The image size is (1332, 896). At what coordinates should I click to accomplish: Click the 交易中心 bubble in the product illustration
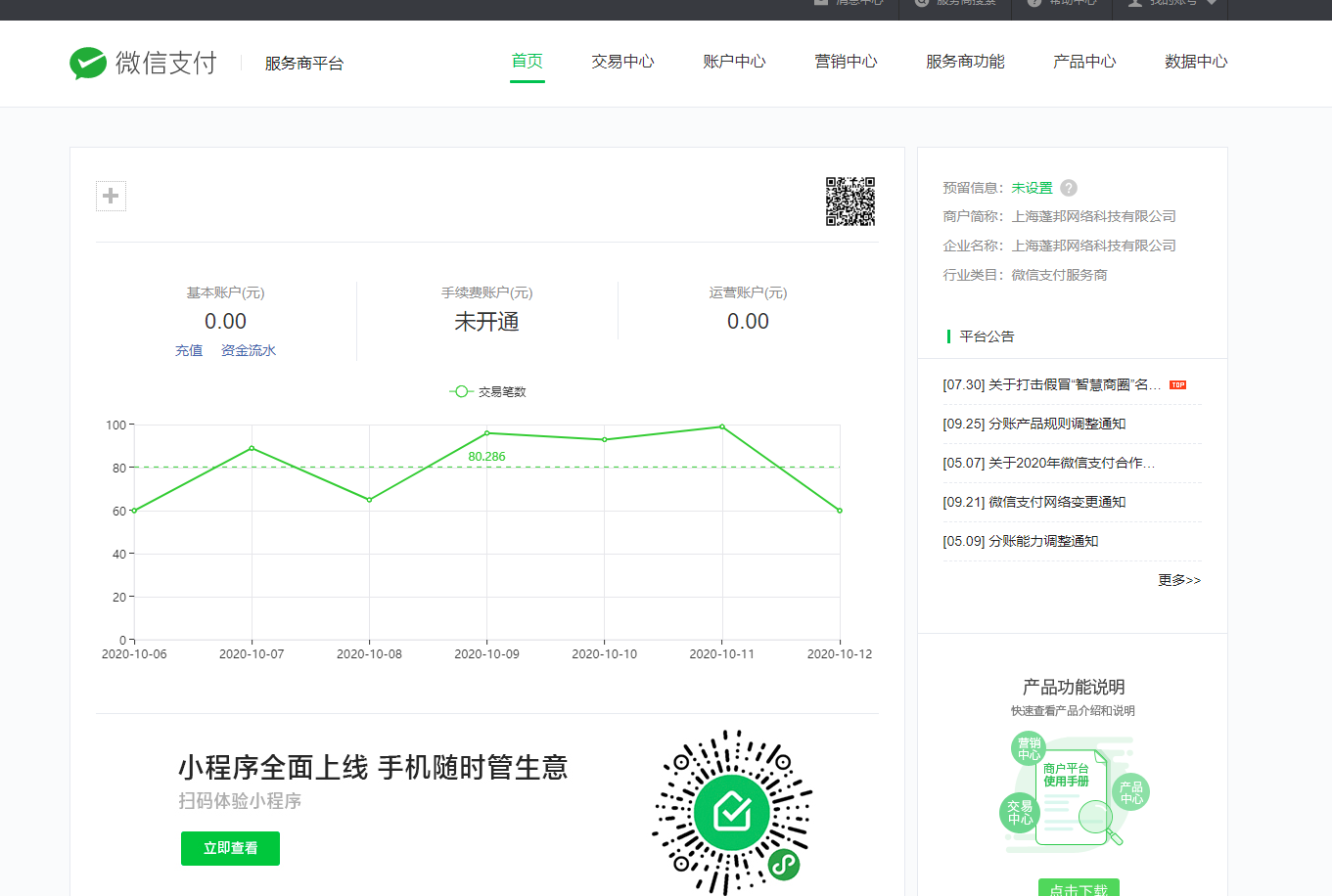coord(1020,813)
